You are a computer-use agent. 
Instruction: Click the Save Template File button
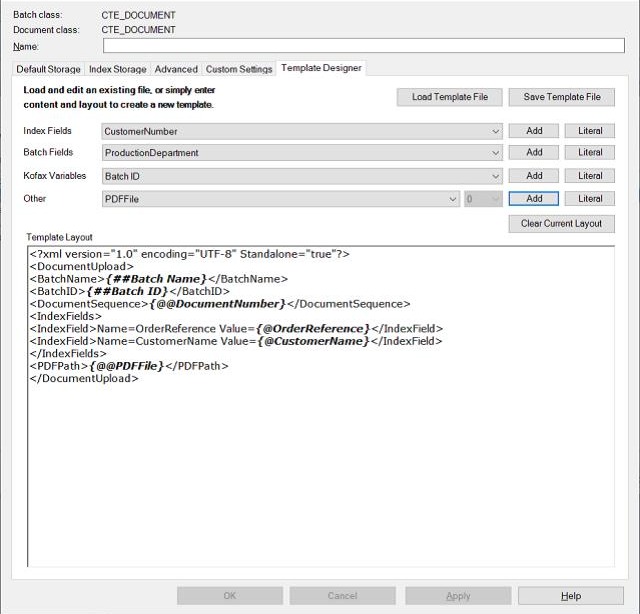click(562, 97)
